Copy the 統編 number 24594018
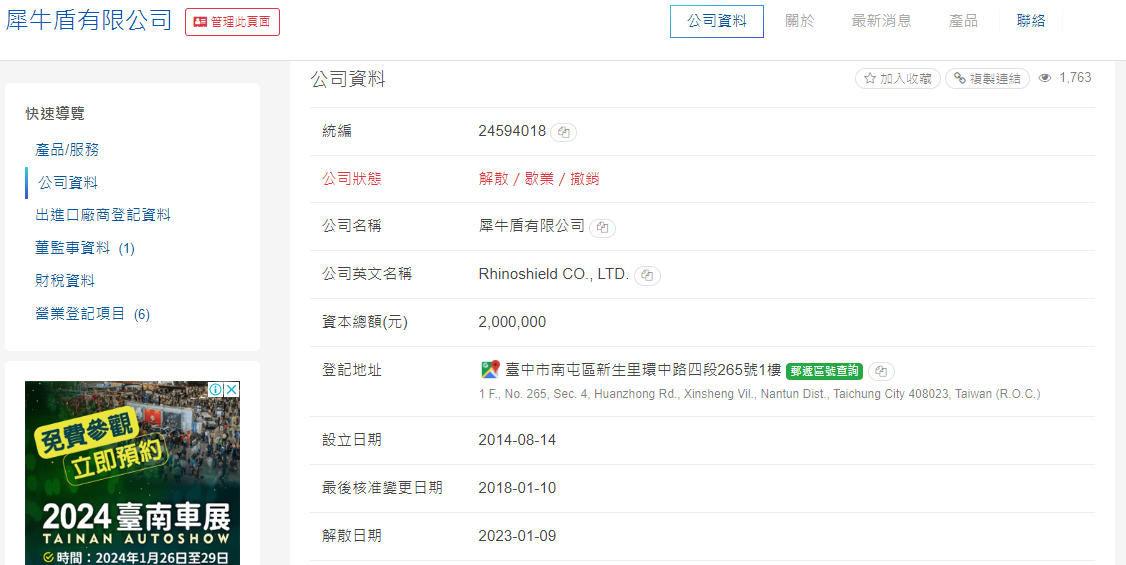The width and height of the screenshot is (1126, 565). click(564, 132)
